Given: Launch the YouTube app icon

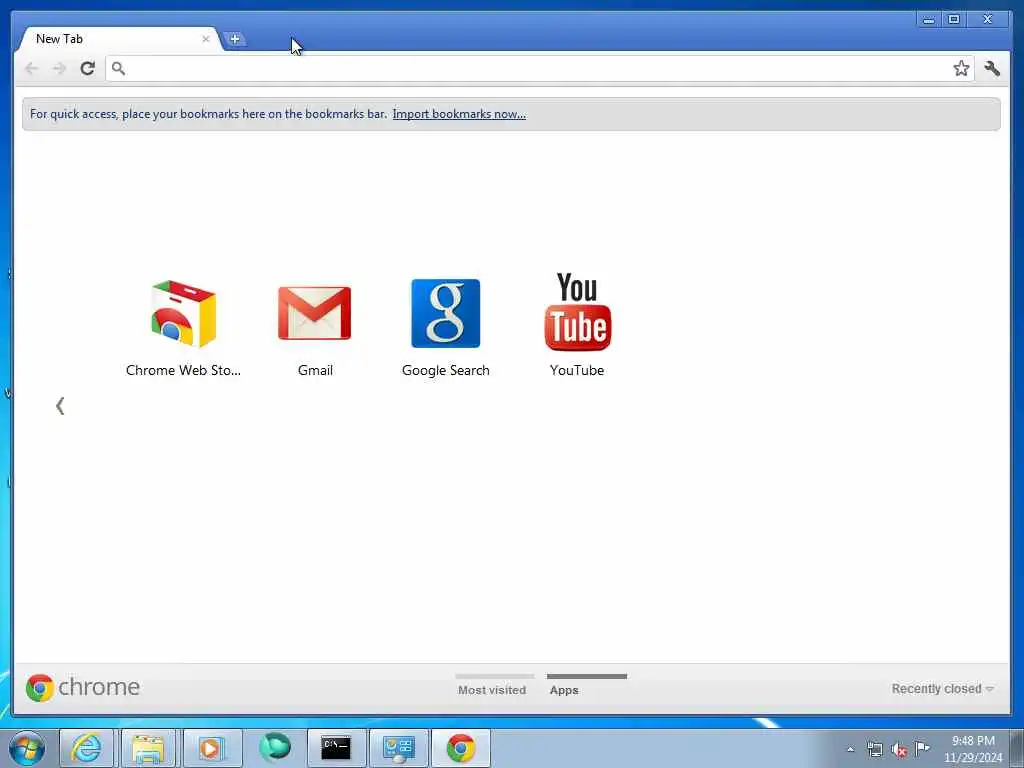Looking at the screenshot, I should coord(577,312).
